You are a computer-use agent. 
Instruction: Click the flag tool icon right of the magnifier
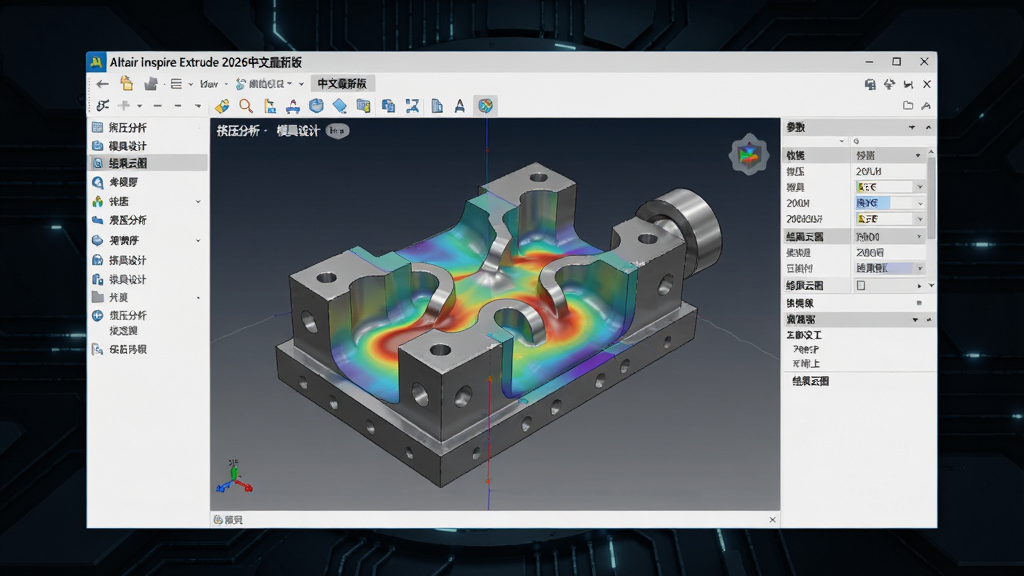click(270, 106)
